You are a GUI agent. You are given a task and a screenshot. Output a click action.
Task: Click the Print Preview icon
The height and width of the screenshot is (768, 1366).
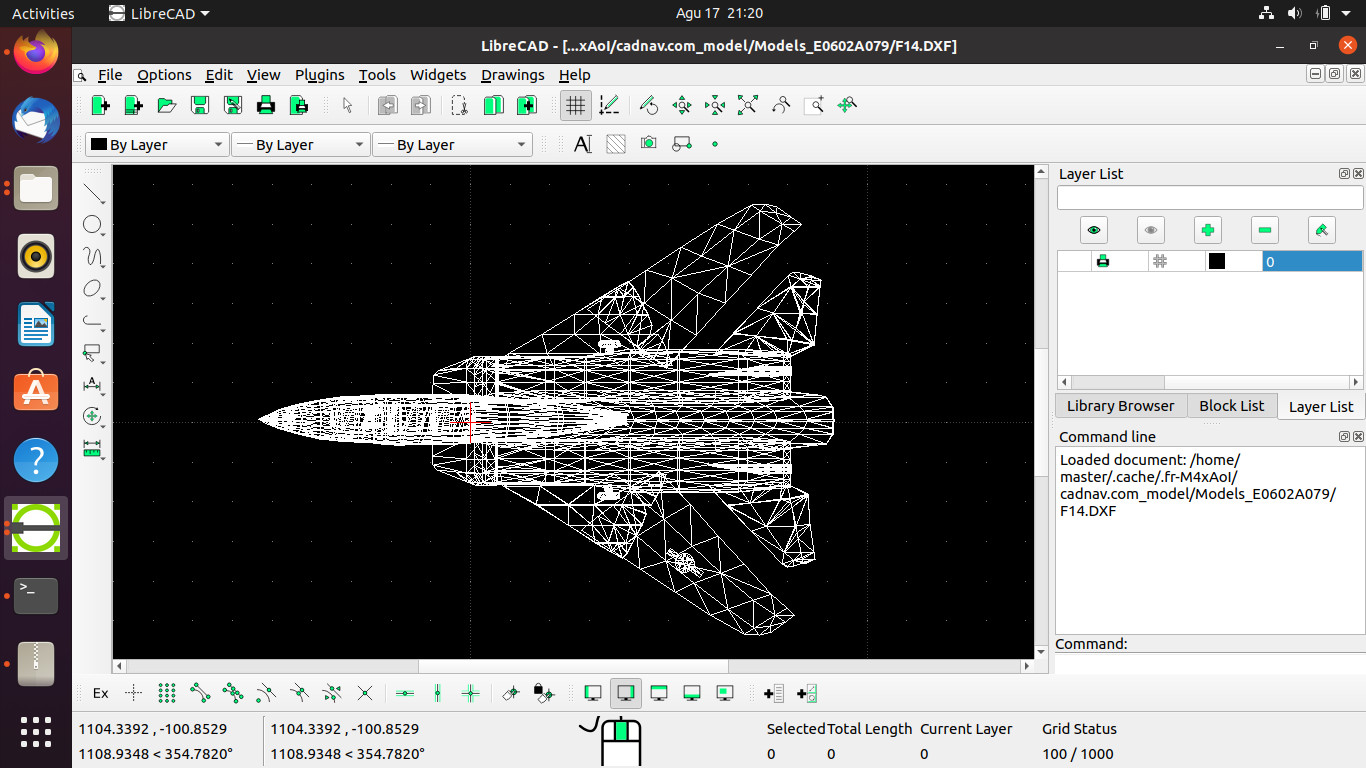[x=298, y=104]
